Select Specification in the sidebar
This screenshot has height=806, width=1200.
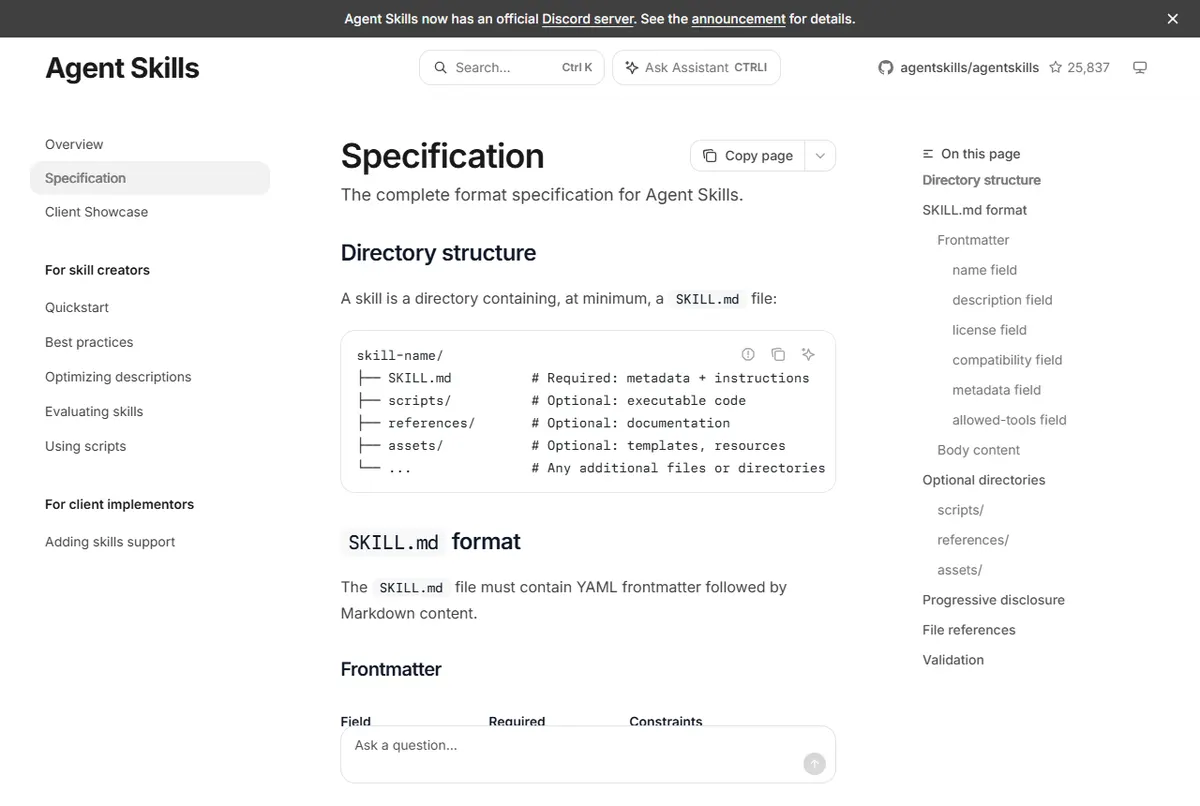point(150,178)
